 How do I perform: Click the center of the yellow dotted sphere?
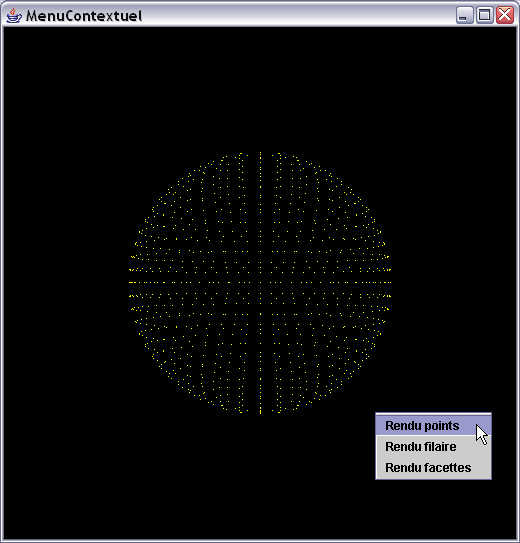(x=260, y=283)
